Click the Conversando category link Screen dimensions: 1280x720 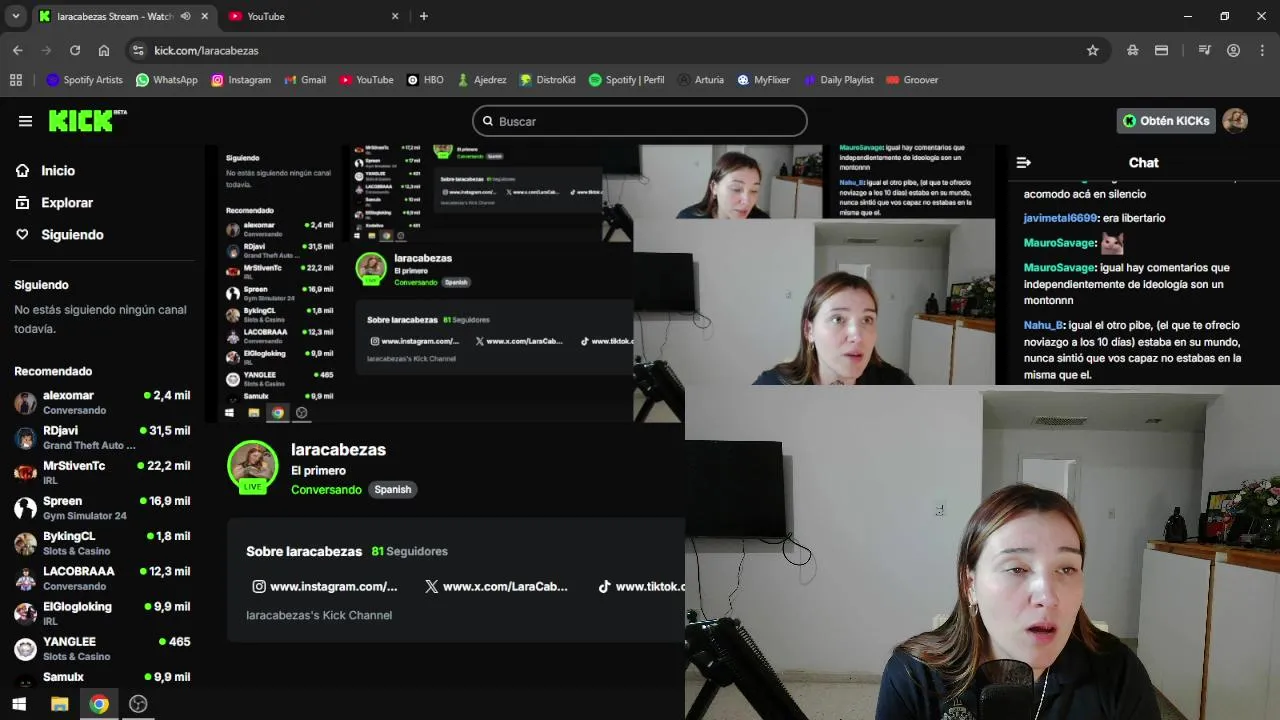point(326,490)
